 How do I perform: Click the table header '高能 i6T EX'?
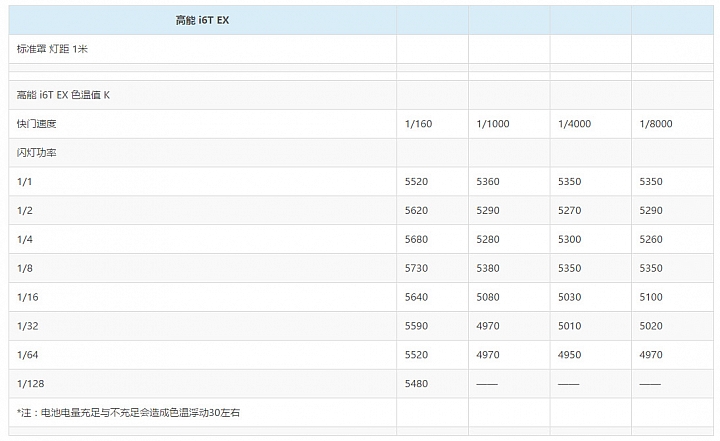point(202,20)
